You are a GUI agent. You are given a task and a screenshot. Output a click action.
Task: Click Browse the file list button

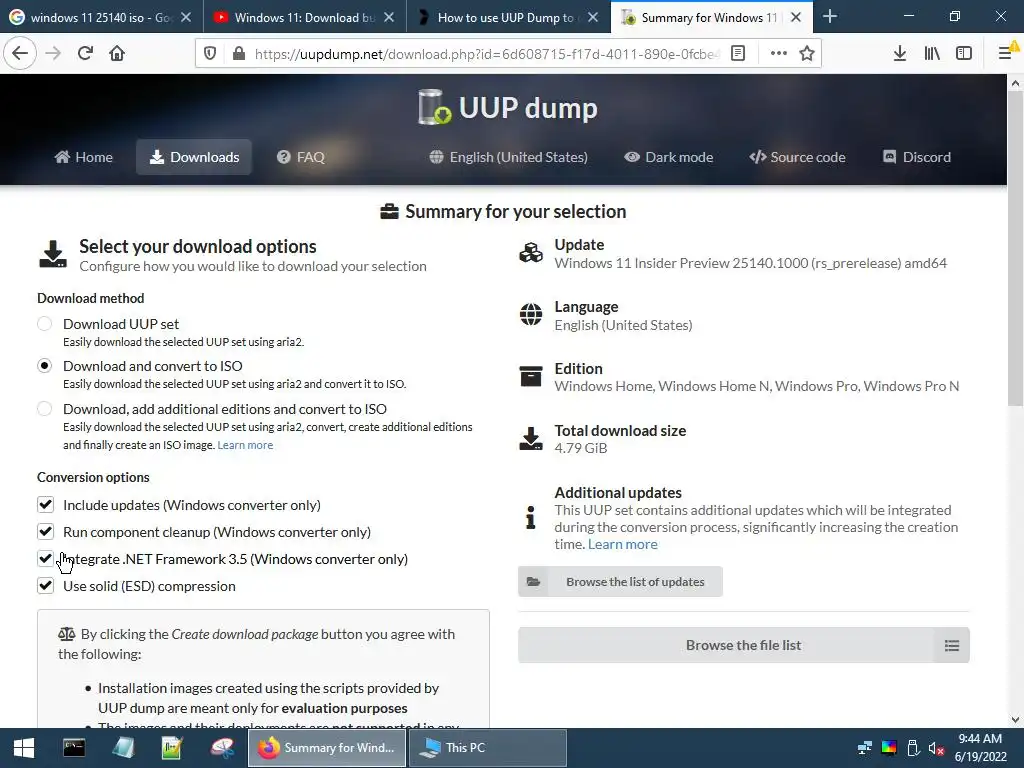point(743,645)
